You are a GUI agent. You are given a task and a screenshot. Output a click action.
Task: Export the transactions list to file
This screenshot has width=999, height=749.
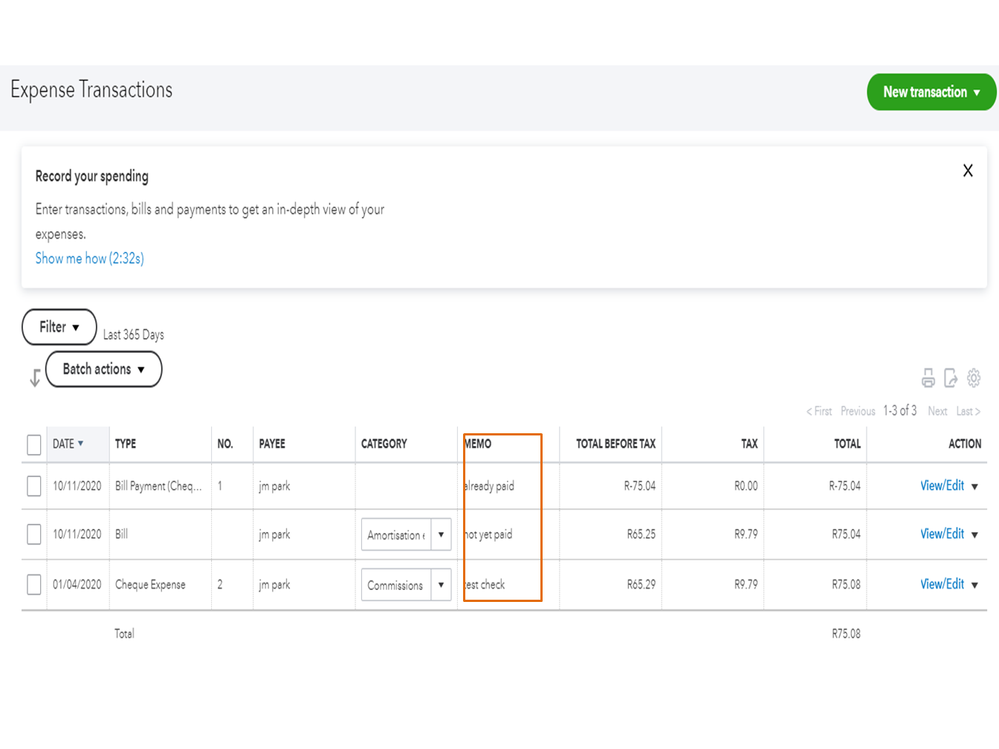point(951,378)
